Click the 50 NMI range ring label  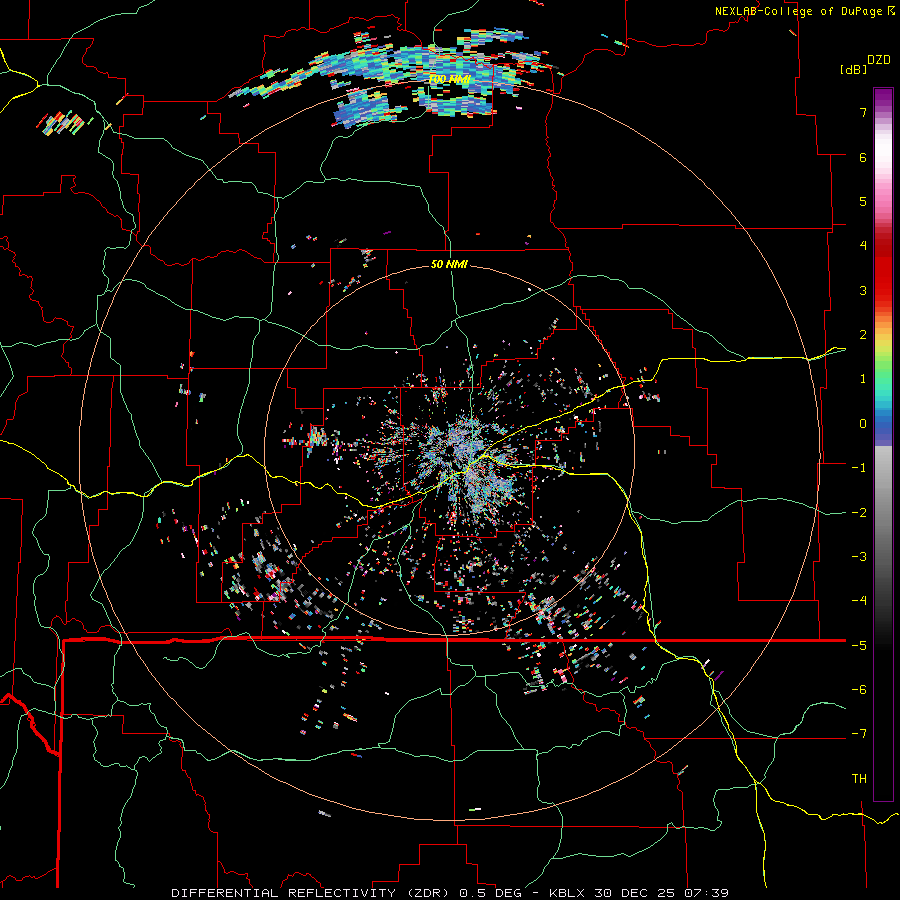(449, 265)
